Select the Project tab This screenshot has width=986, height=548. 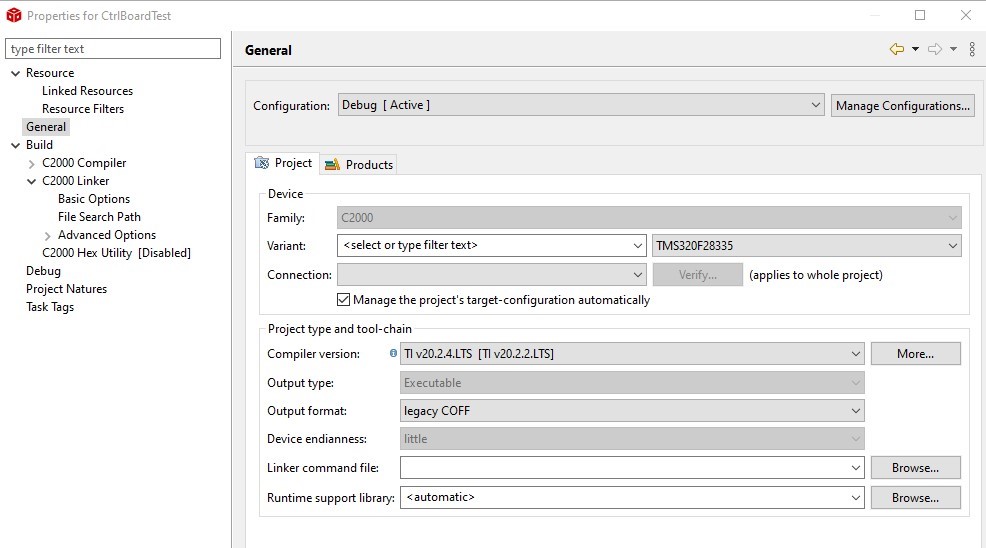283,163
